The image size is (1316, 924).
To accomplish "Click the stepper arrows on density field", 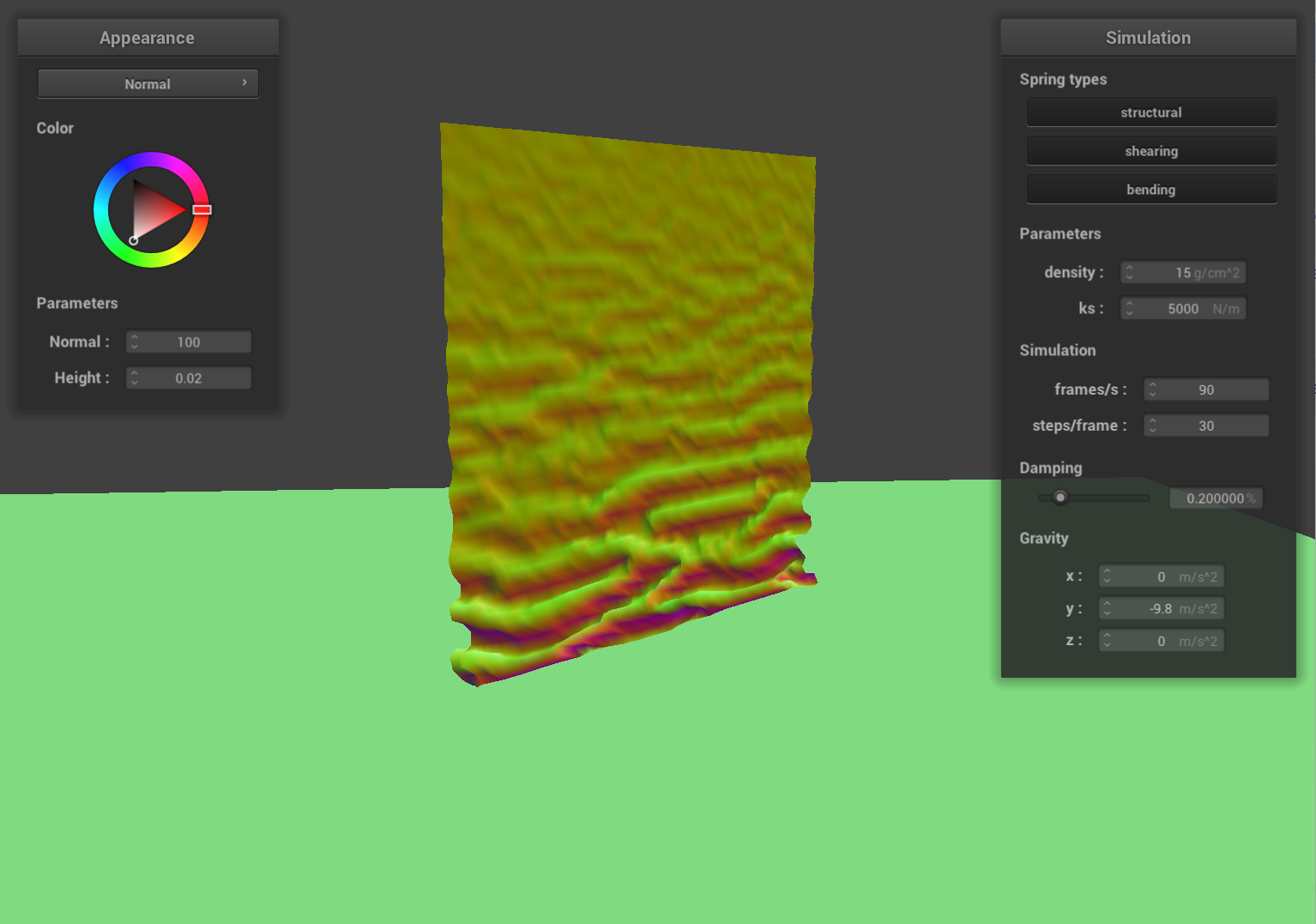I will point(1129,273).
